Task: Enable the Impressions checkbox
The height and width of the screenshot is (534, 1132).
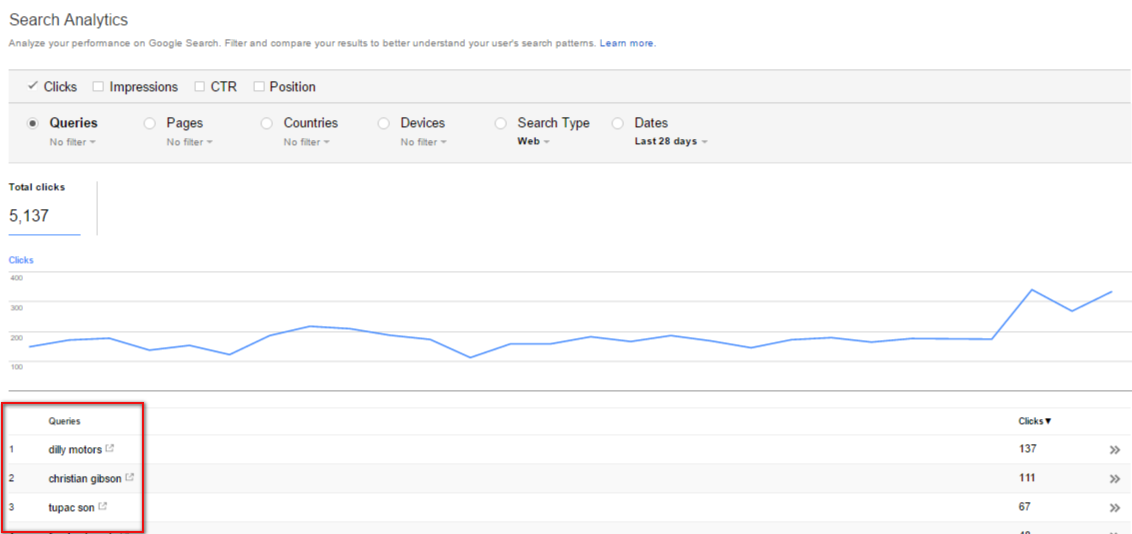Action: pos(98,87)
